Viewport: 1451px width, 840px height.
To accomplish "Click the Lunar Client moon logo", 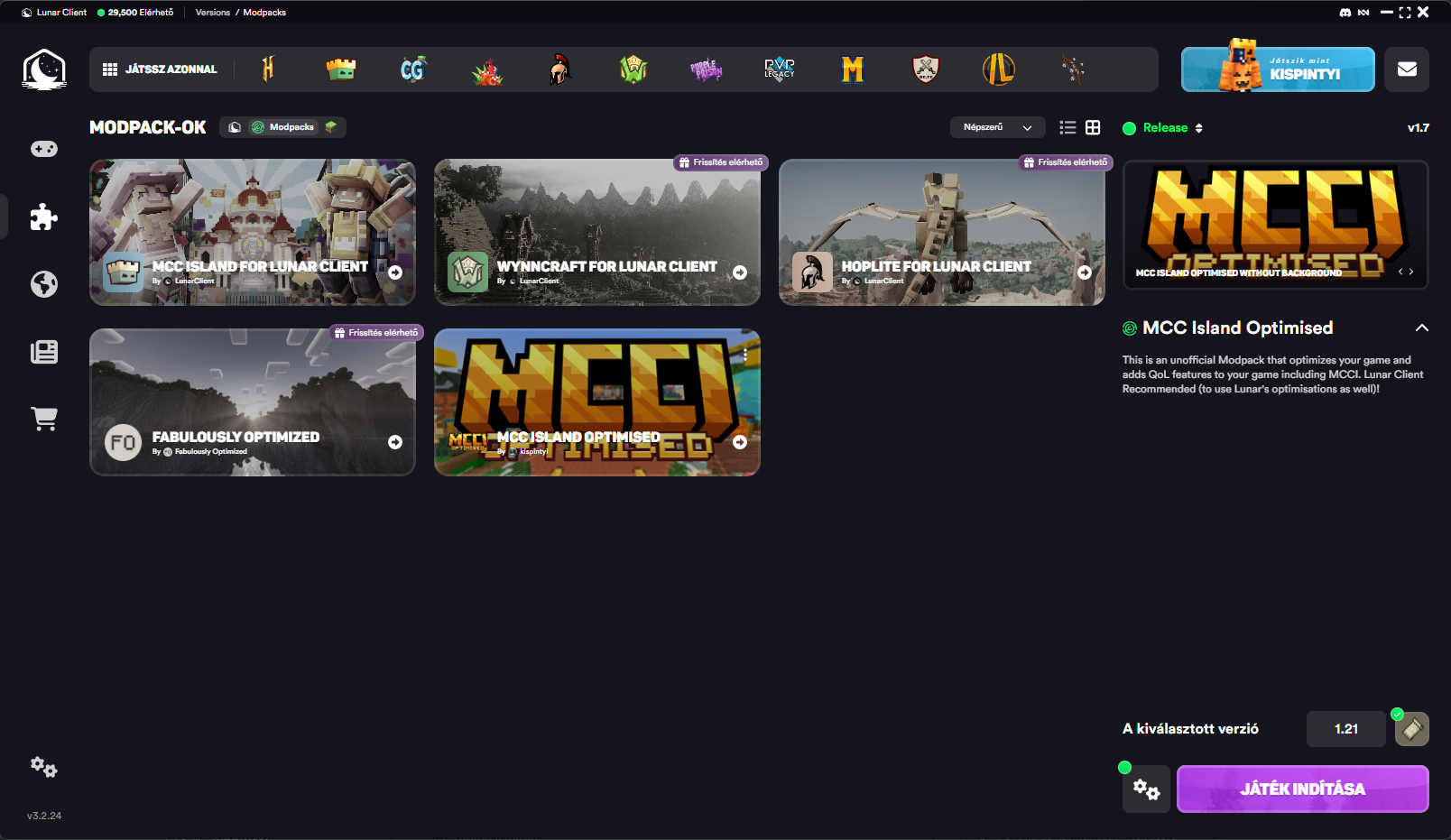I will click(x=44, y=69).
